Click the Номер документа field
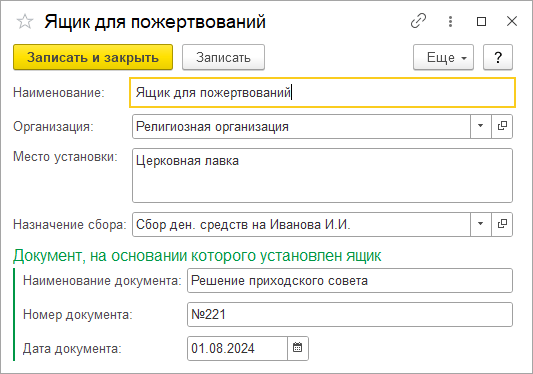The height and width of the screenshot is (374, 533). tap(350, 314)
